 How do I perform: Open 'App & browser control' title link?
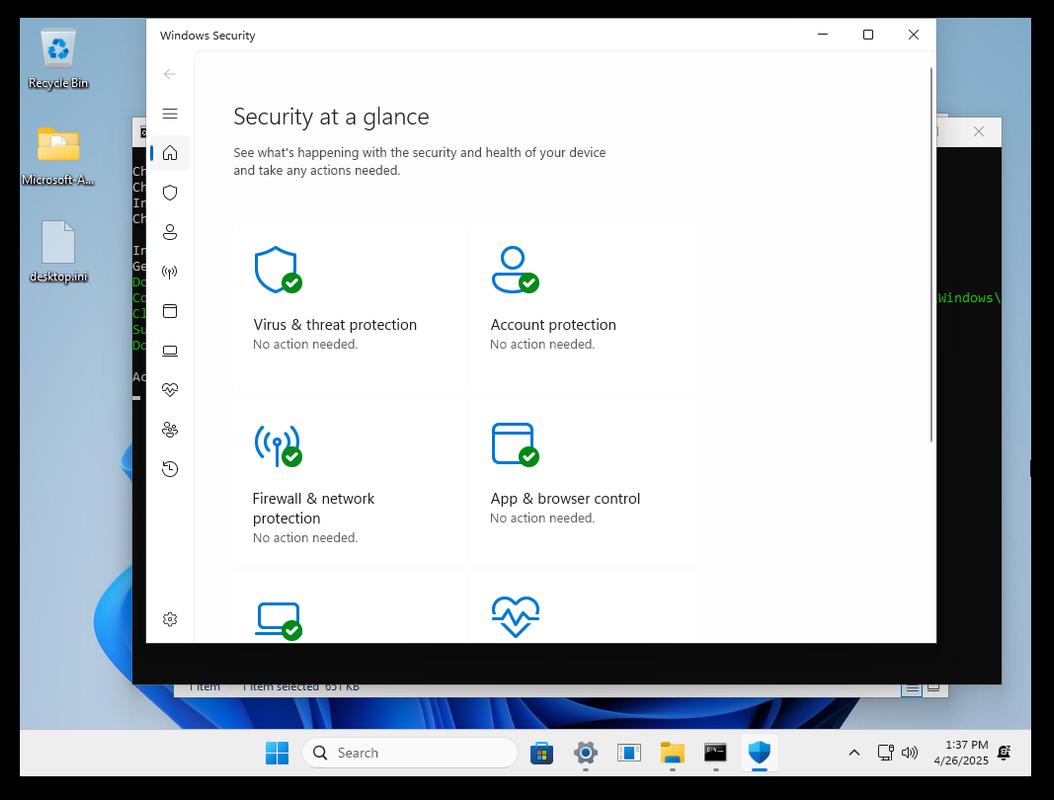tap(565, 499)
